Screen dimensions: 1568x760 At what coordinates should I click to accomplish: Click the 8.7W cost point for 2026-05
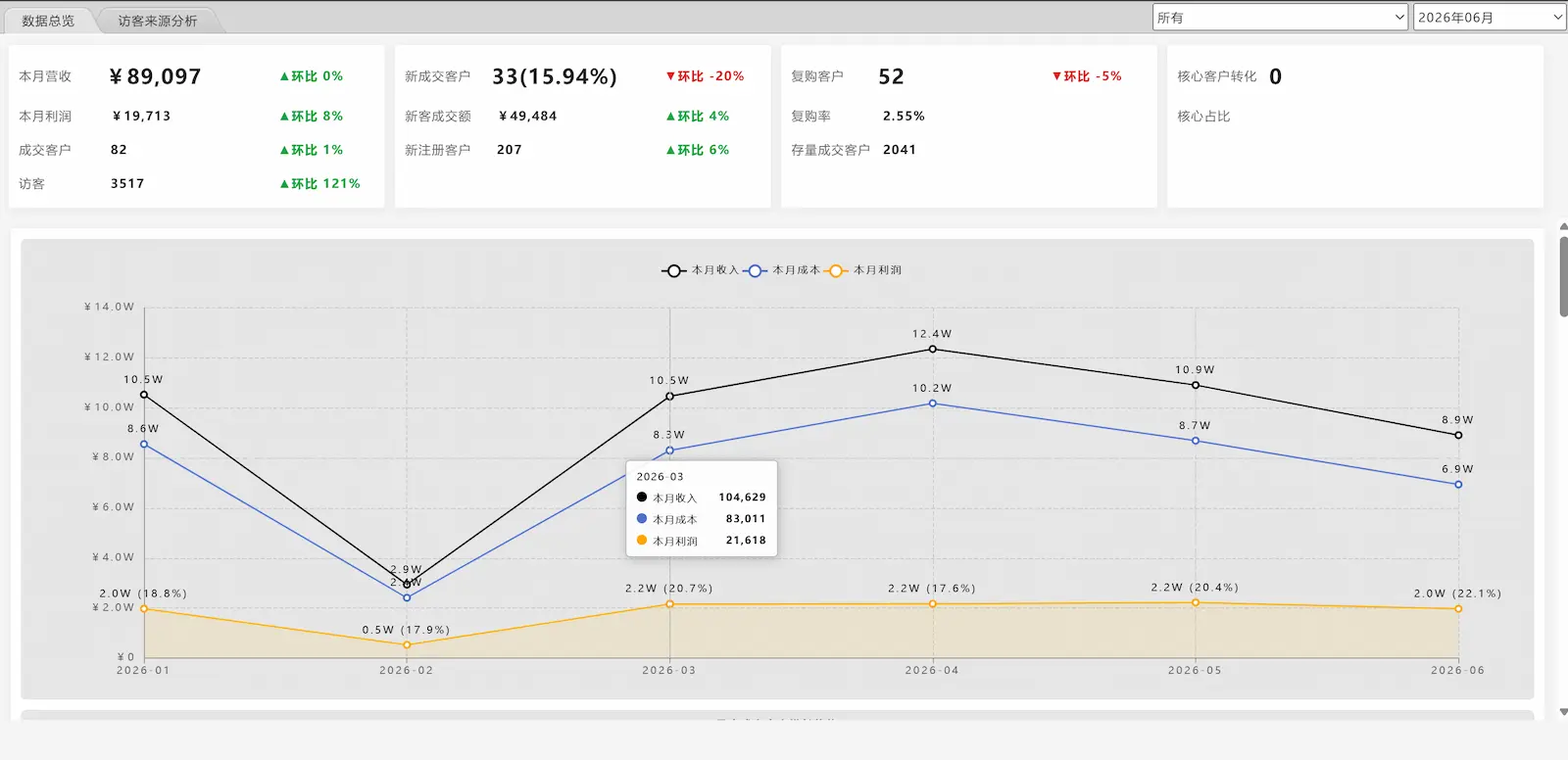click(1196, 441)
